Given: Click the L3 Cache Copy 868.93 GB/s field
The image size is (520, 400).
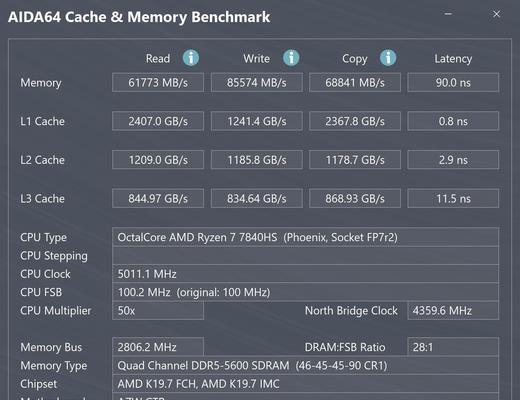Looking at the screenshot, I should click(x=355, y=198).
